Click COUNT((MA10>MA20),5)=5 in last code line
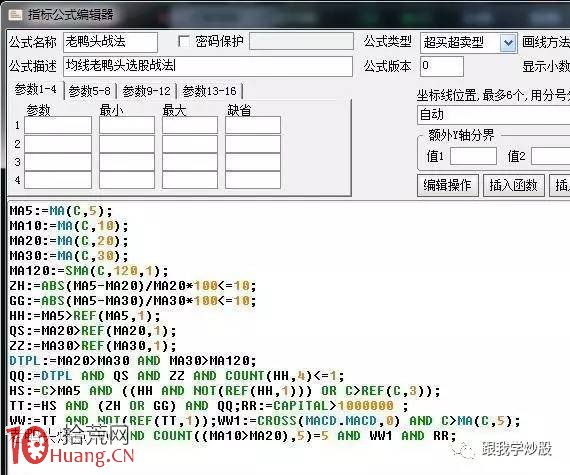 (241, 436)
